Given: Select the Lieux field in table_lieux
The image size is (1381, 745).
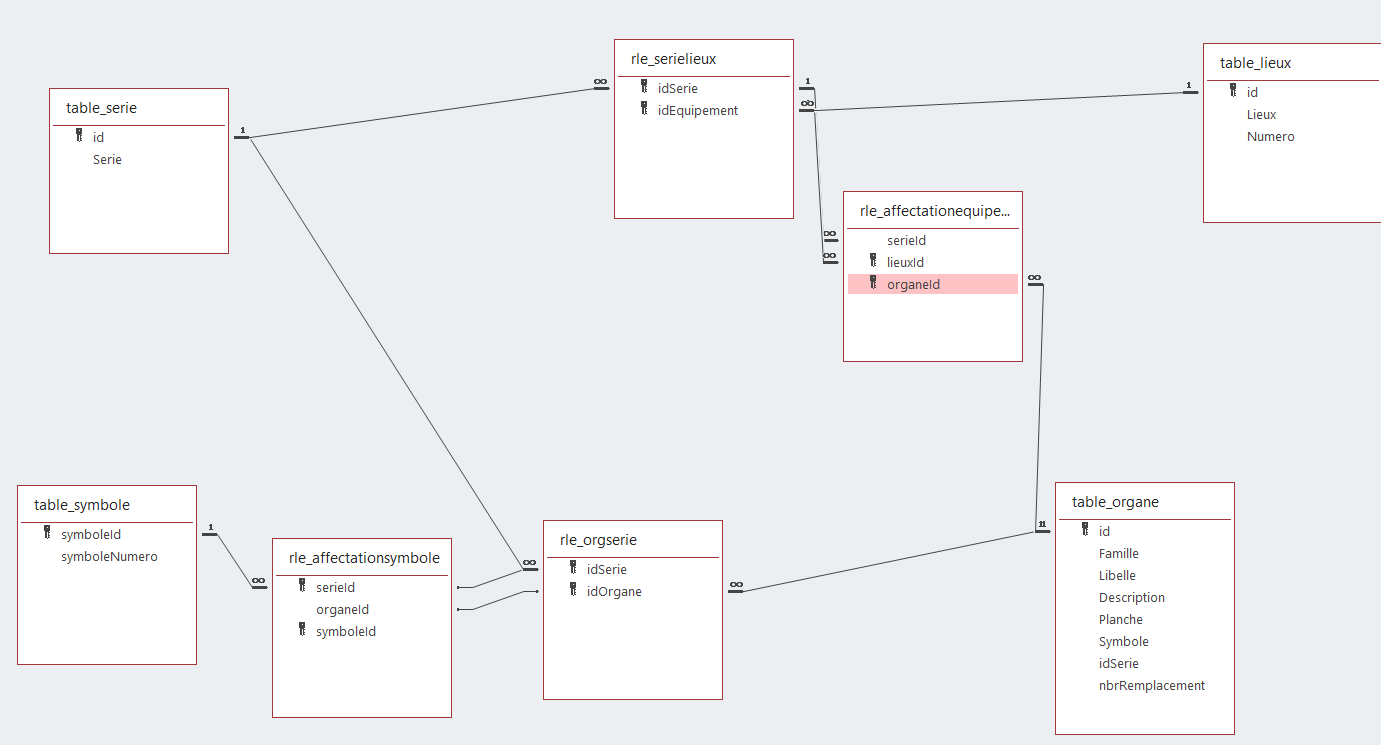Looking at the screenshot, I should (1261, 114).
